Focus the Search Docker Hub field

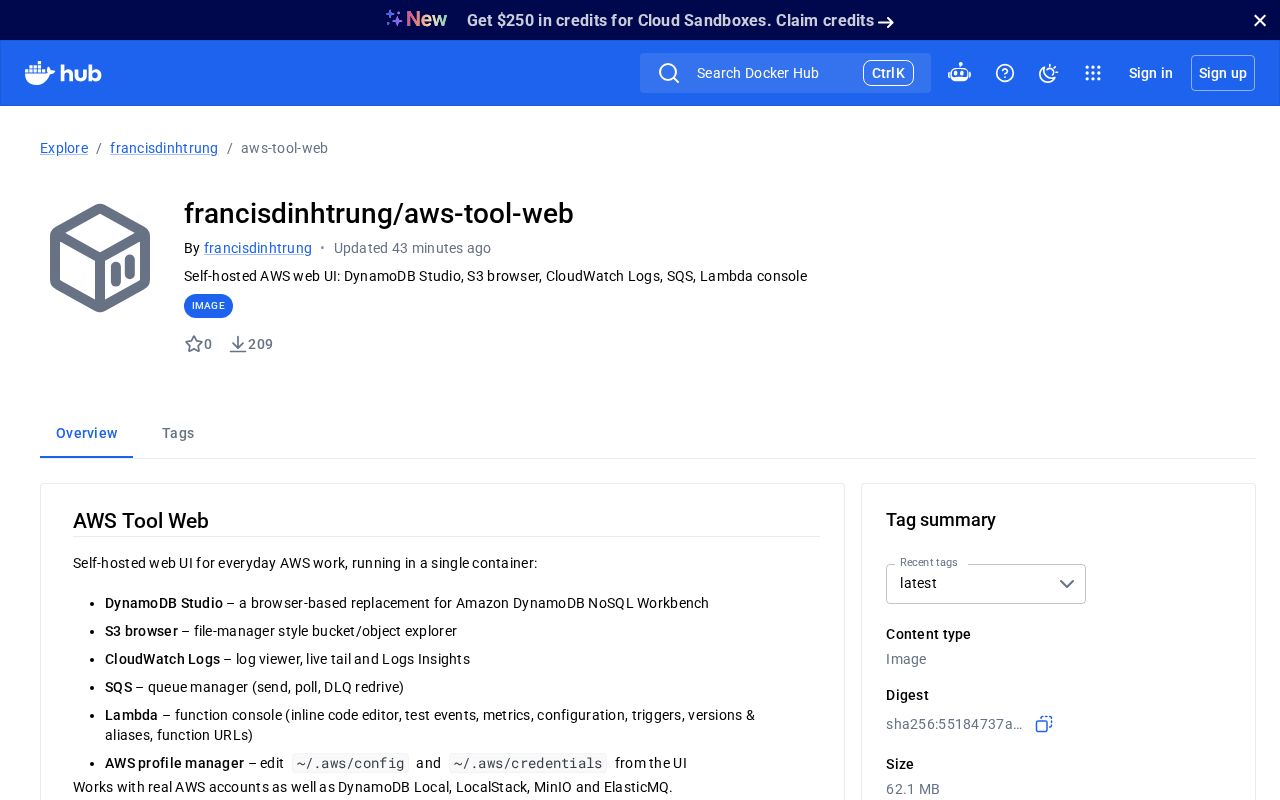(x=785, y=73)
